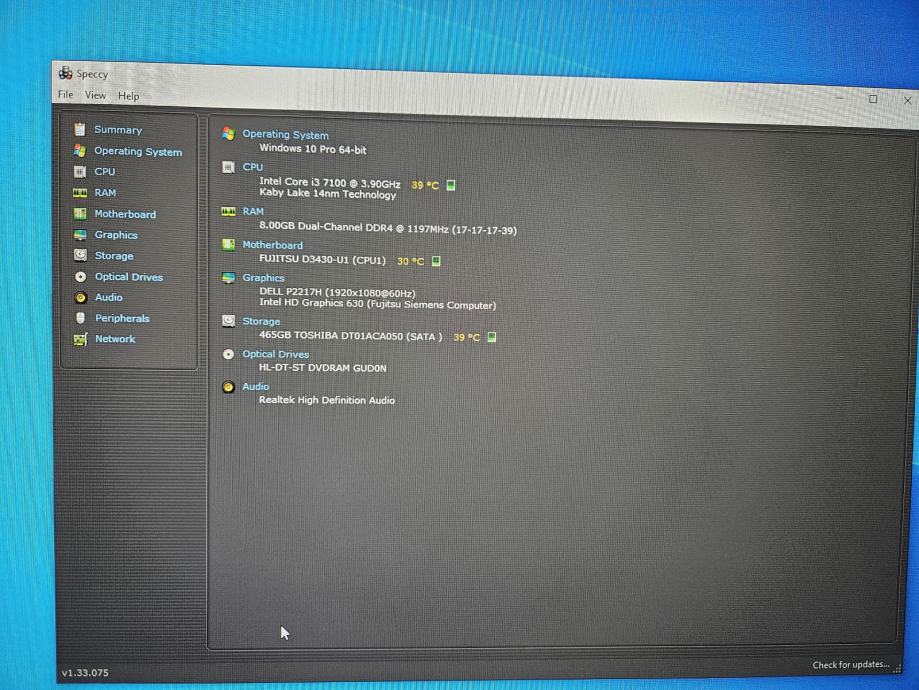Click Operating System heading link in summary

point(285,135)
